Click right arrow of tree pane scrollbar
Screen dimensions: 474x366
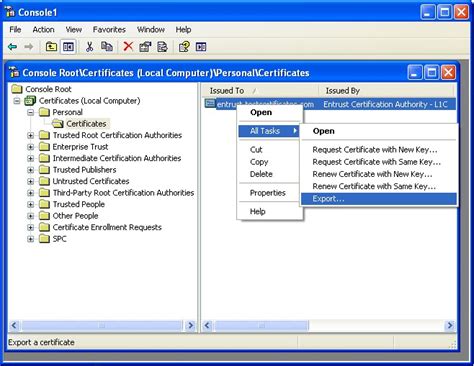(x=191, y=325)
